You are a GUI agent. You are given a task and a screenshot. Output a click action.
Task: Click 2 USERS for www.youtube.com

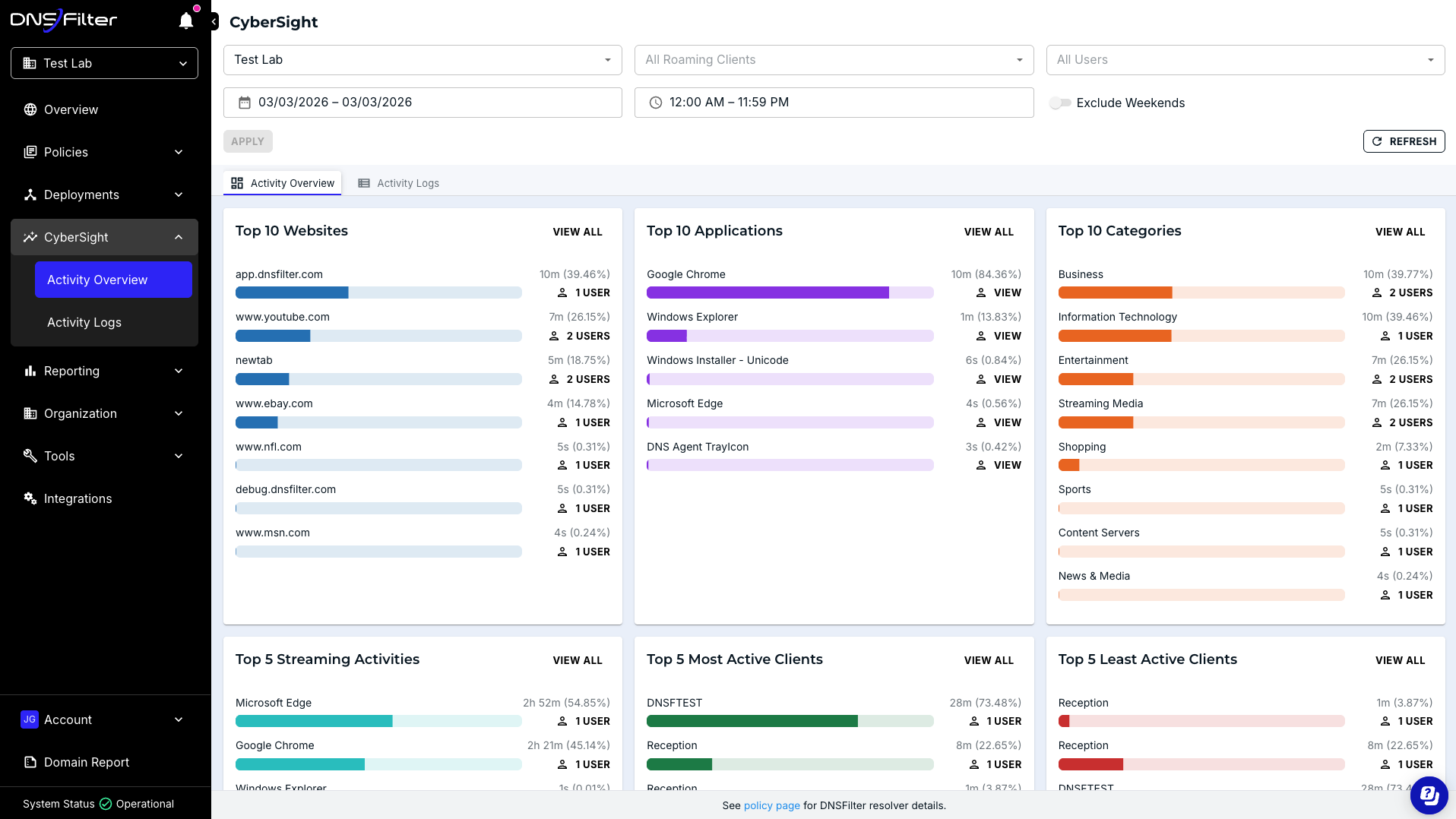coord(579,336)
